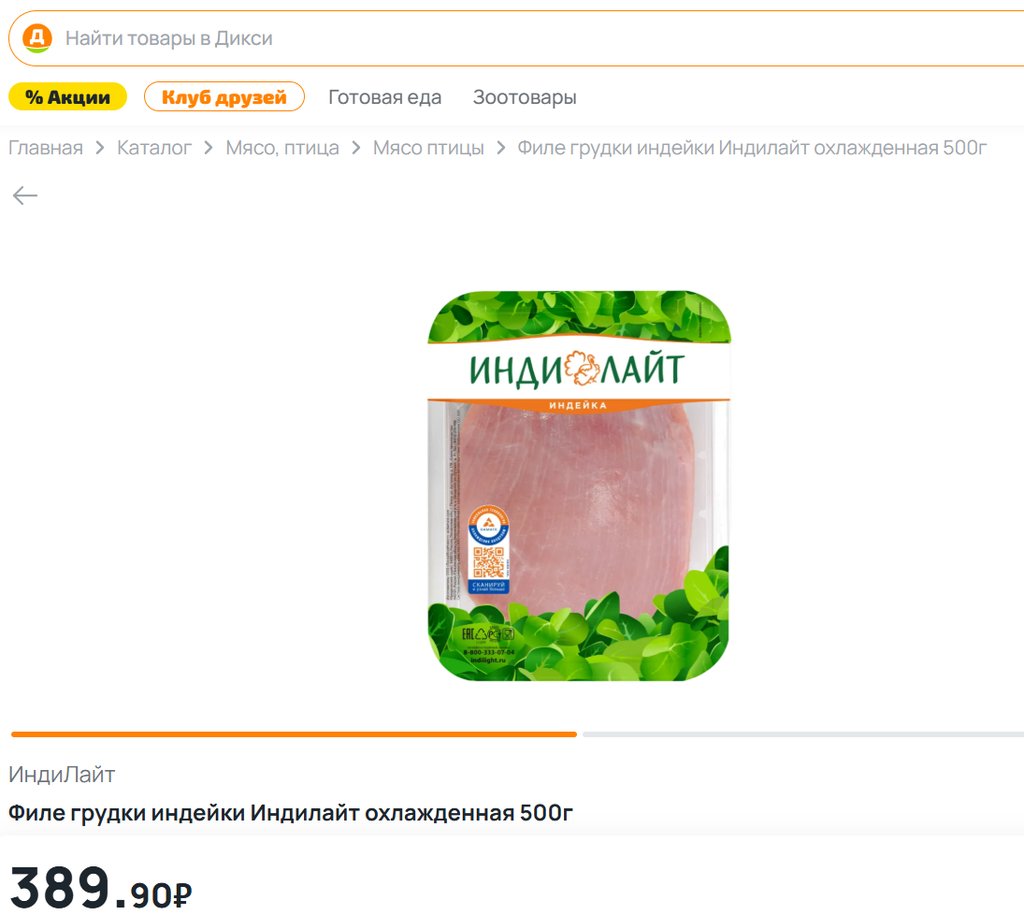Viewport: 1024px width, 915px height.
Task: Click the Dixy logo icon in search bar
Action: (37, 39)
